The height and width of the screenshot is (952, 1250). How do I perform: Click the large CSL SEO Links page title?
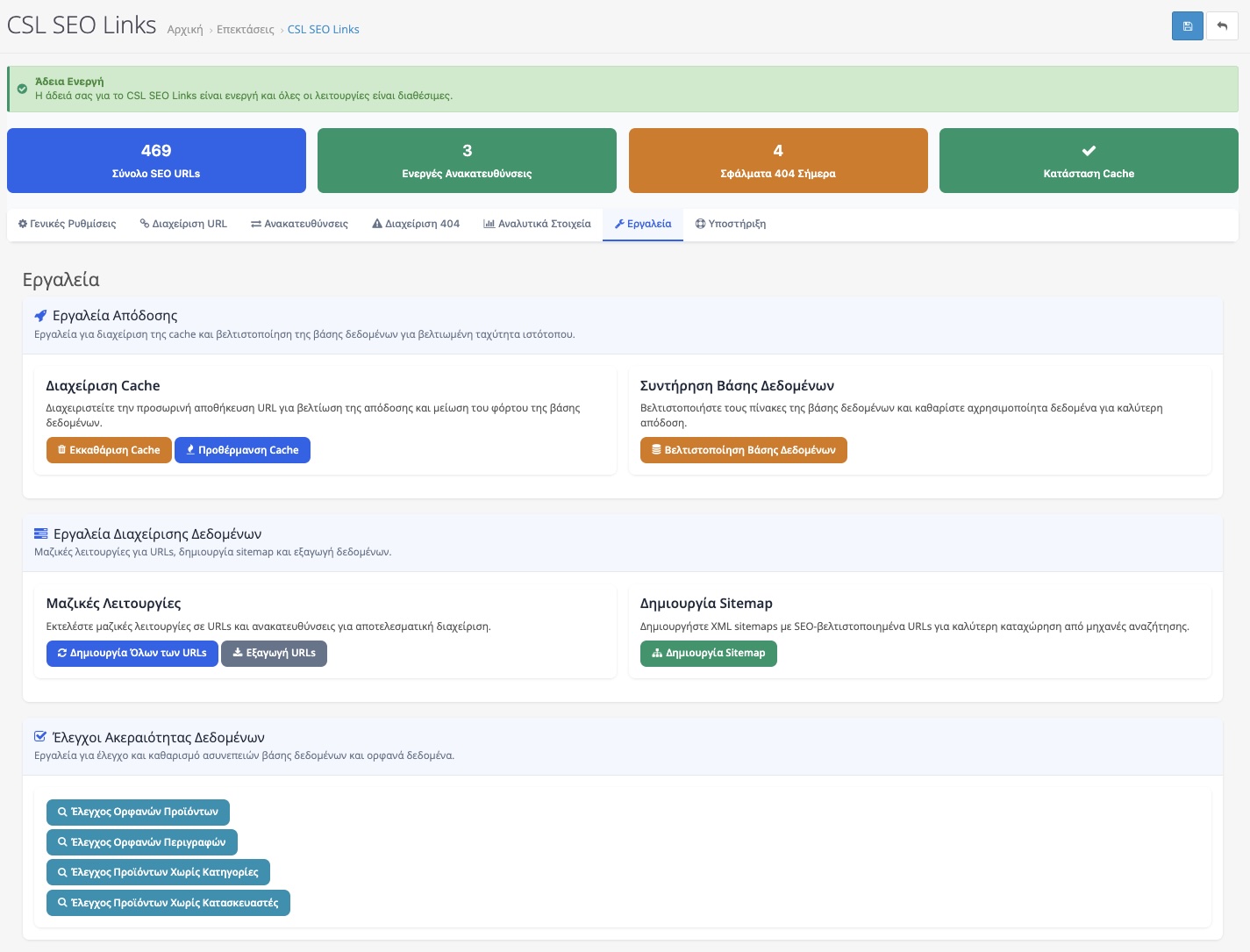pyautogui.click(x=82, y=25)
